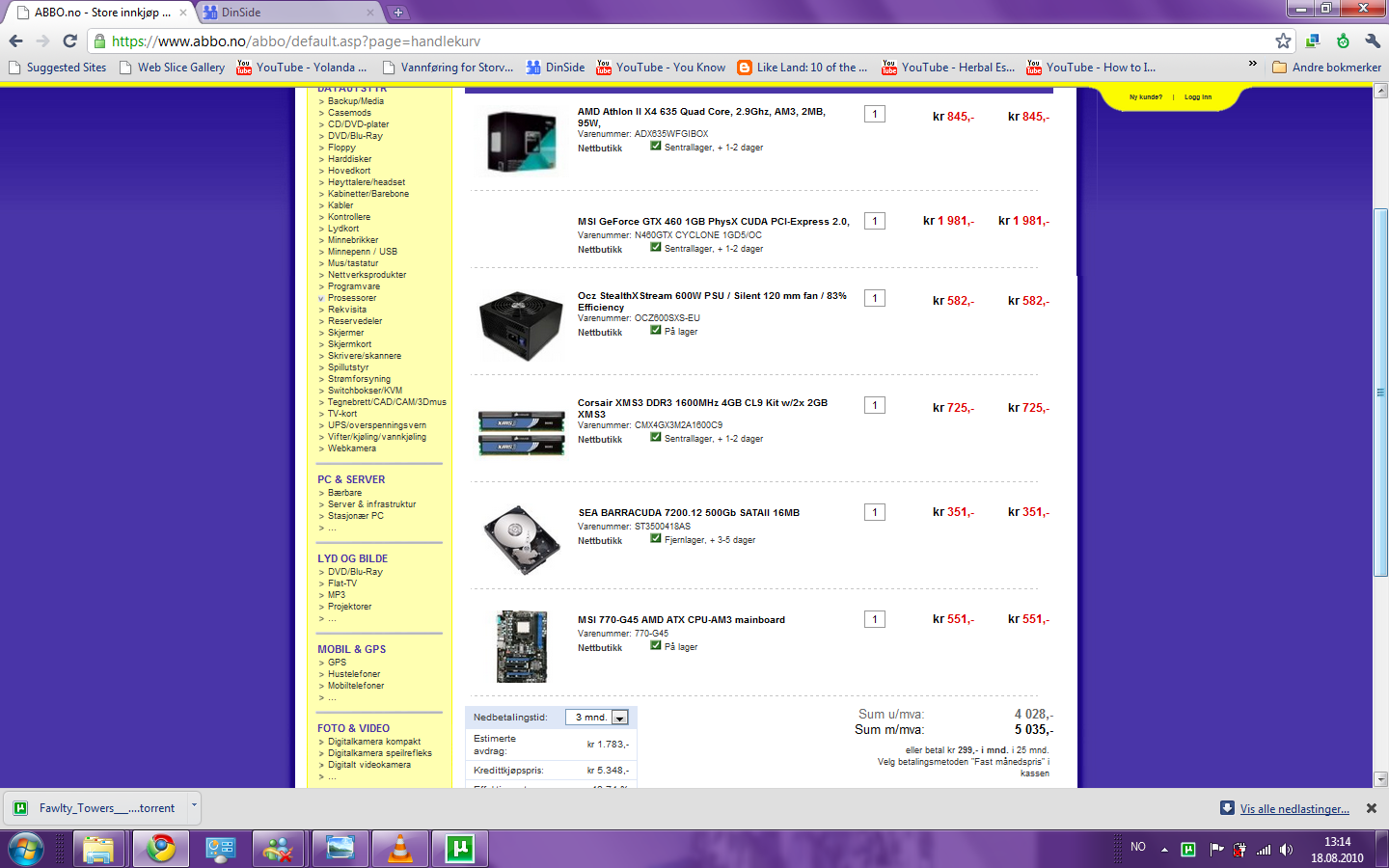Open the MSI 770-G45 AMD ATX mainboard link
1389x868 pixels.
pos(681,620)
